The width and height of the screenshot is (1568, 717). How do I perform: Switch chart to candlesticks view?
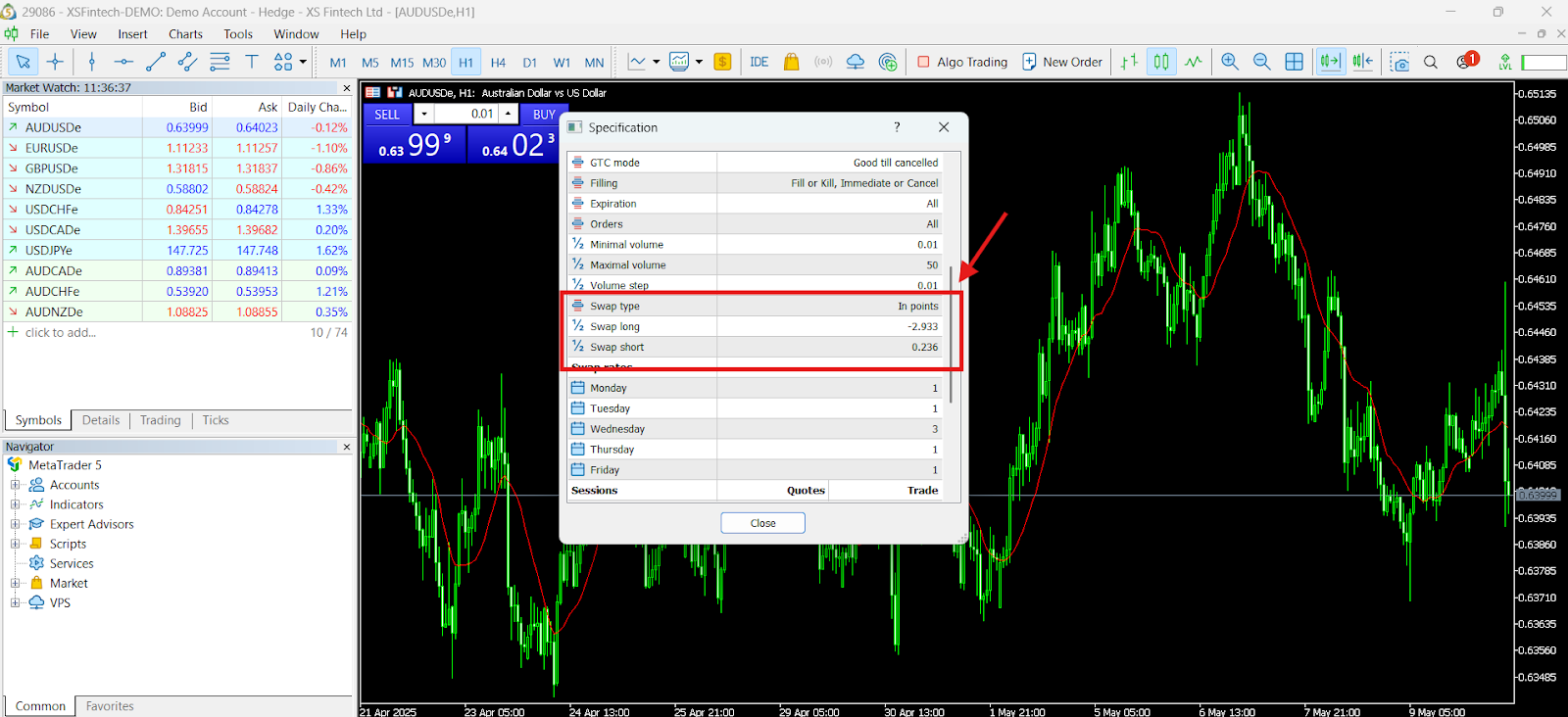pos(1161,62)
